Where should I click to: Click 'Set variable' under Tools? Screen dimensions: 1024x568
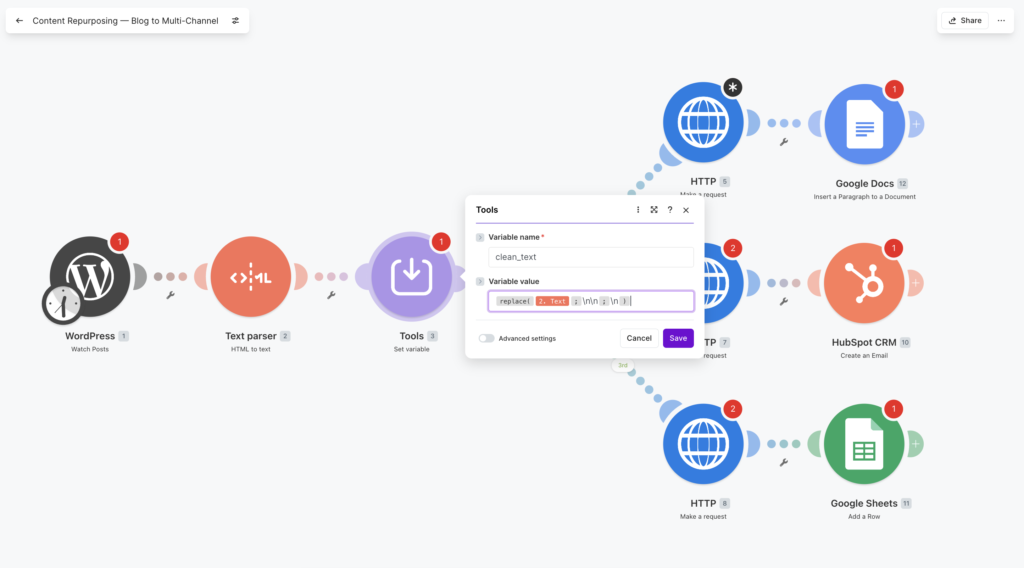pyautogui.click(x=411, y=349)
